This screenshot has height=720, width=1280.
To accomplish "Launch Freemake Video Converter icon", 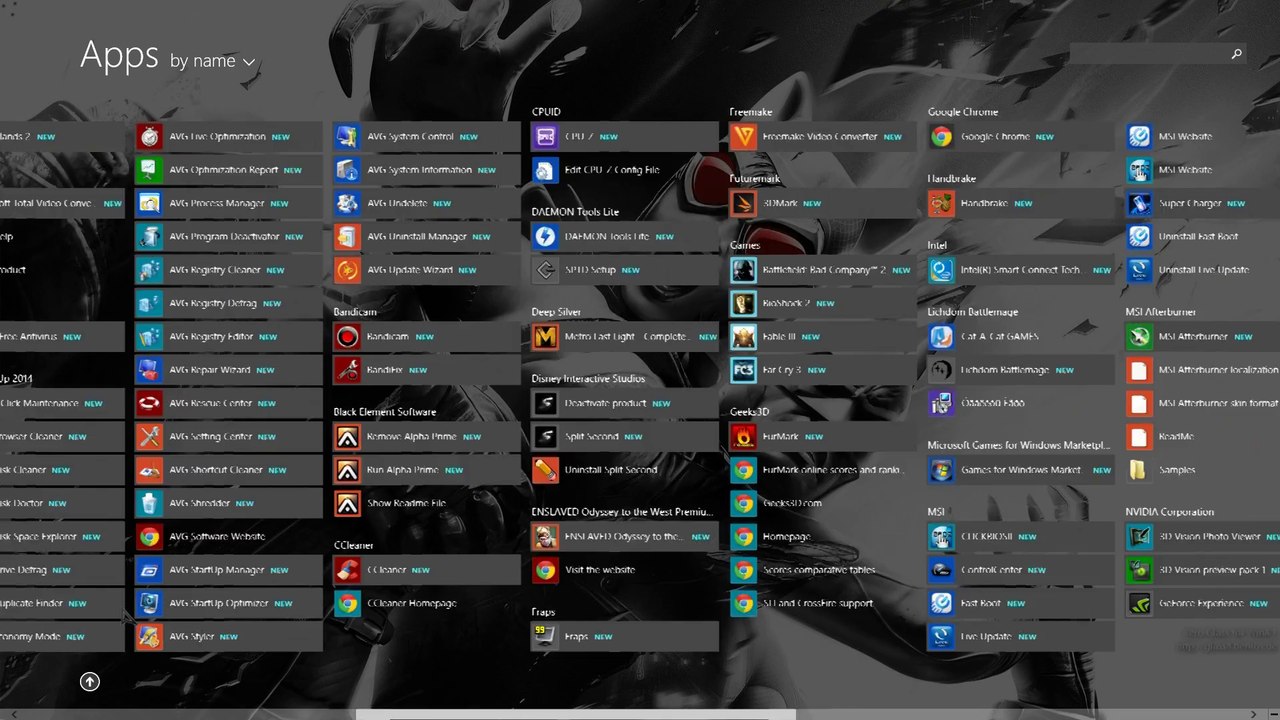I will coord(743,137).
